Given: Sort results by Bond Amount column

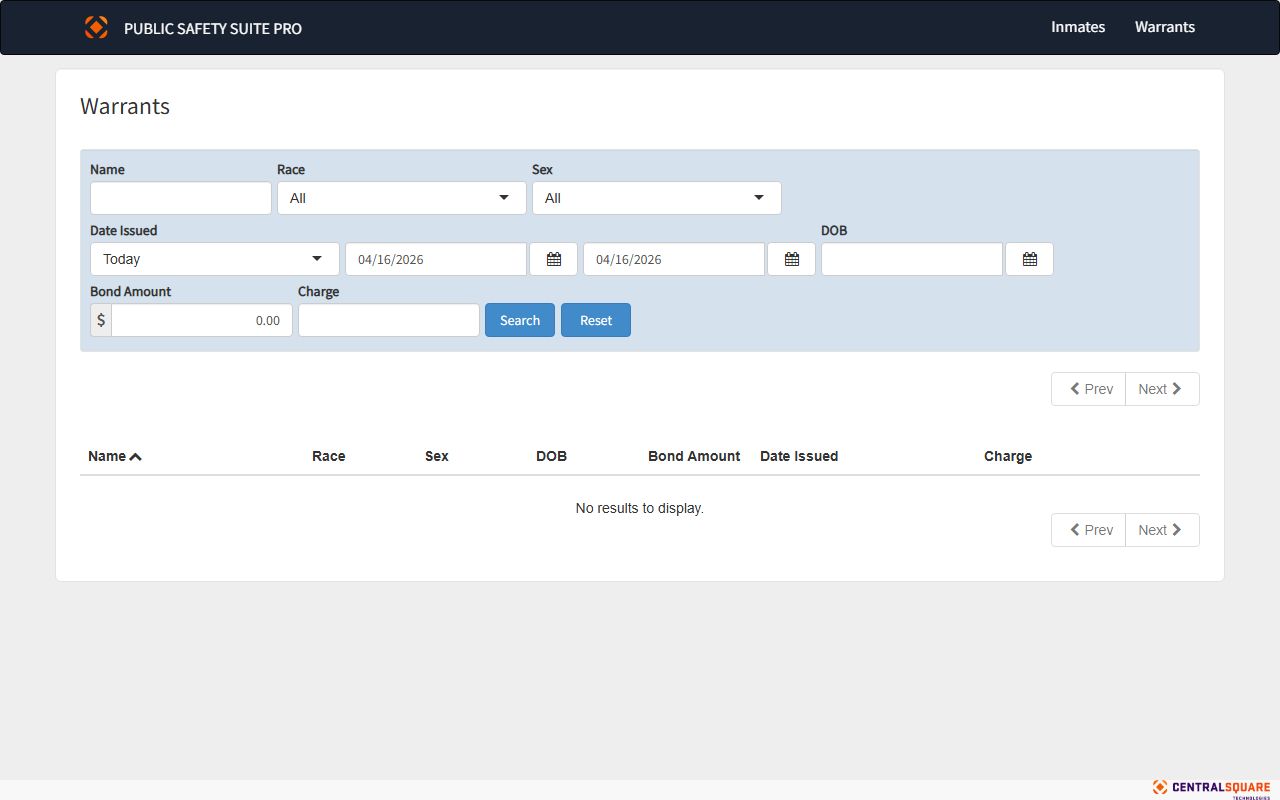Looking at the screenshot, I should pos(693,456).
